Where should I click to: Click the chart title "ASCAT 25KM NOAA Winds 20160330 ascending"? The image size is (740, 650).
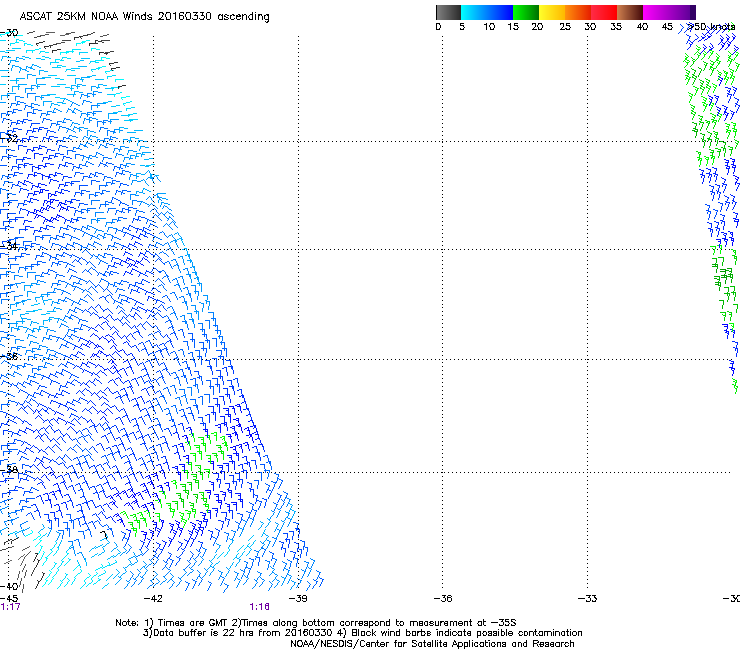[144, 17]
